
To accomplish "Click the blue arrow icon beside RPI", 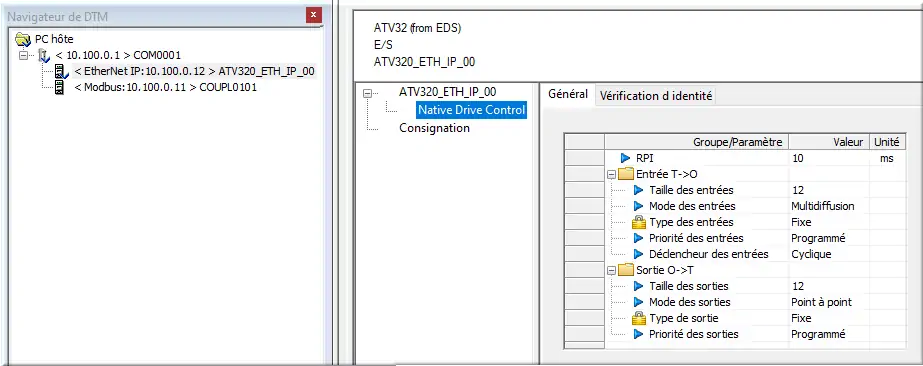I will point(625,158).
